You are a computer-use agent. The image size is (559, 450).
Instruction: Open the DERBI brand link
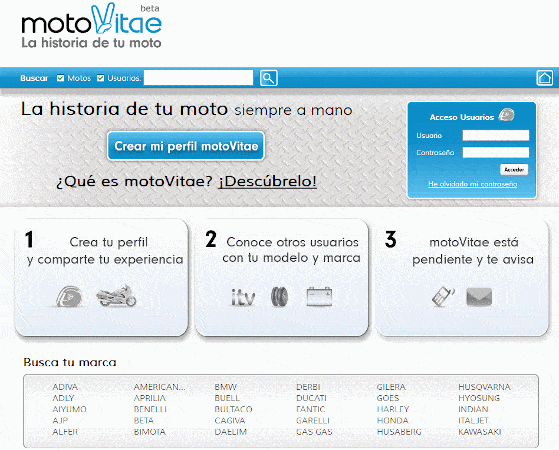coord(308,387)
